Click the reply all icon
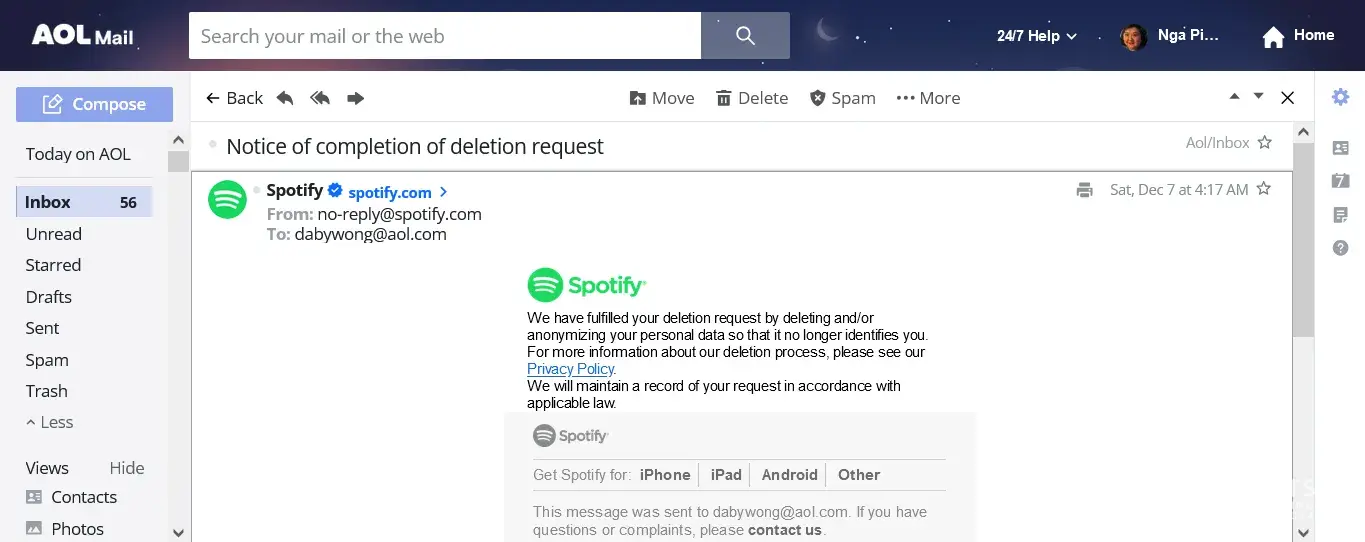Image resolution: width=1365 pixels, height=542 pixels. (x=320, y=98)
